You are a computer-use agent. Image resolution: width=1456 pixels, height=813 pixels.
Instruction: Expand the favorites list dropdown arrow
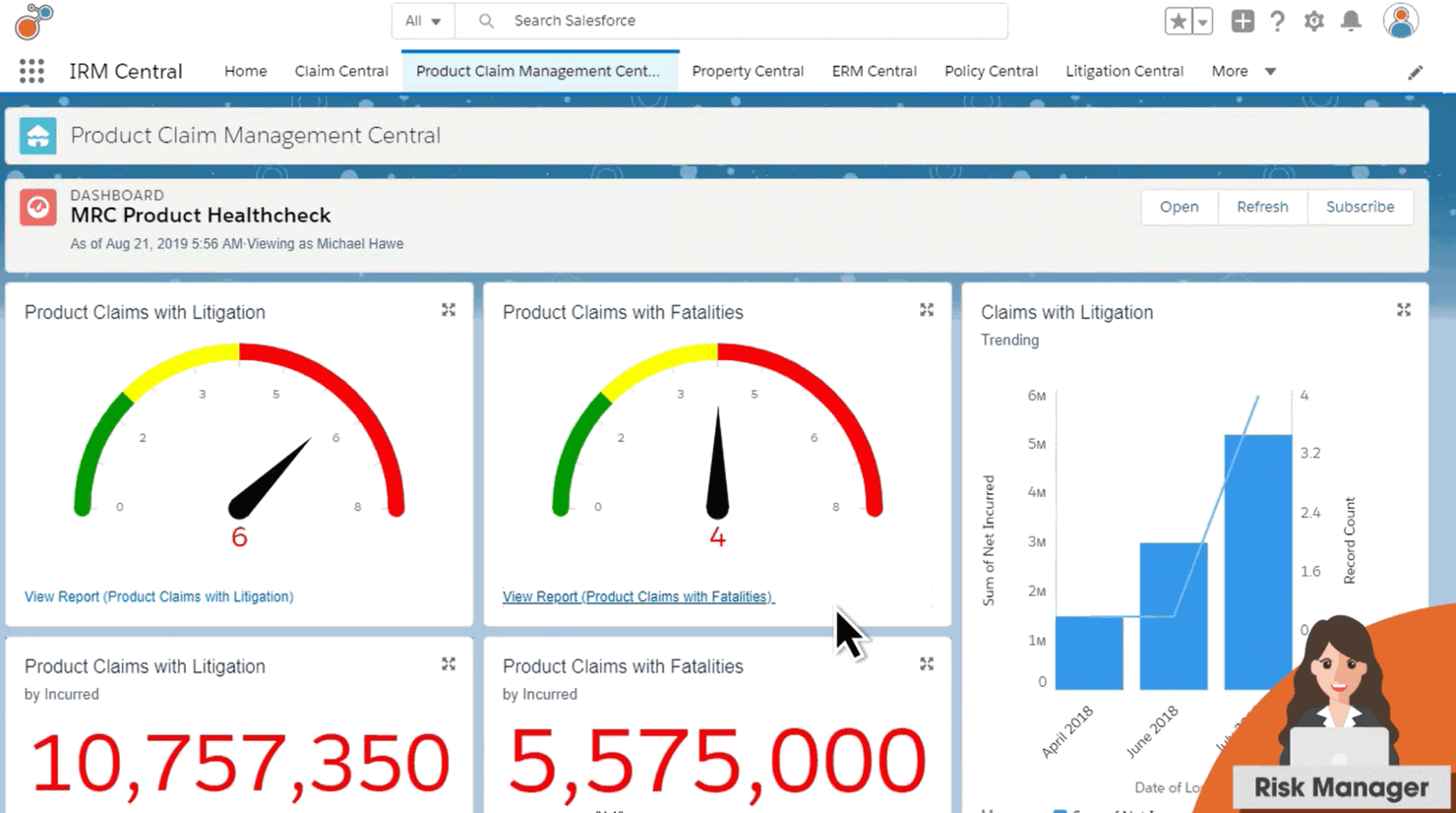(x=1202, y=21)
